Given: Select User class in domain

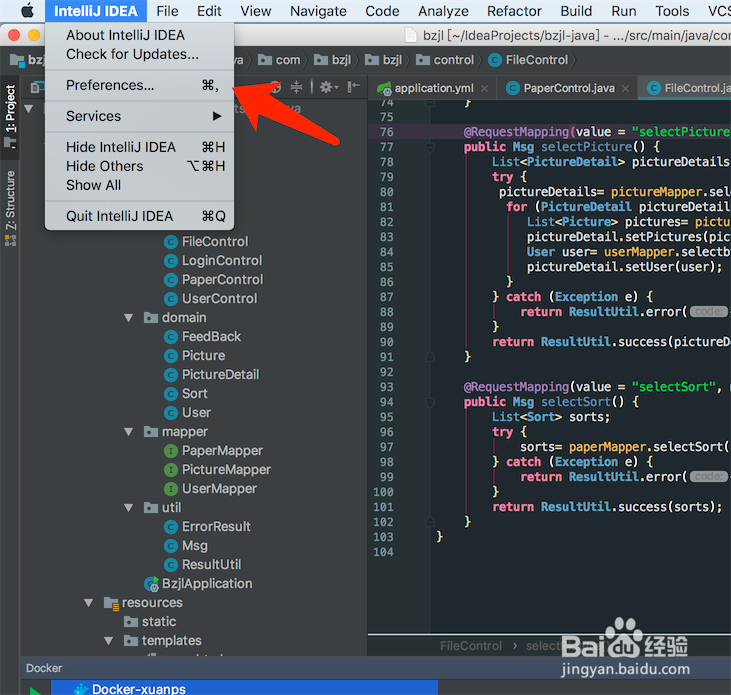Looking at the screenshot, I should pos(187,413).
